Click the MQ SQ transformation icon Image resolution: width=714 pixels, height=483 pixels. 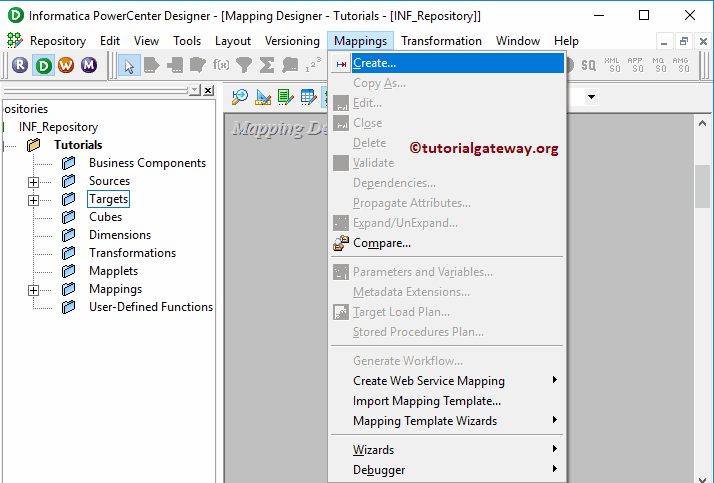pyautogui.click(x=658, y=65)
